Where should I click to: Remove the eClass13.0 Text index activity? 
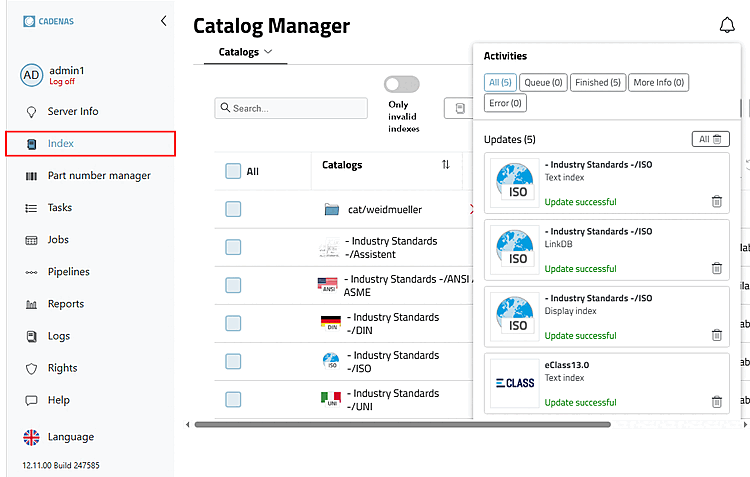716,402
